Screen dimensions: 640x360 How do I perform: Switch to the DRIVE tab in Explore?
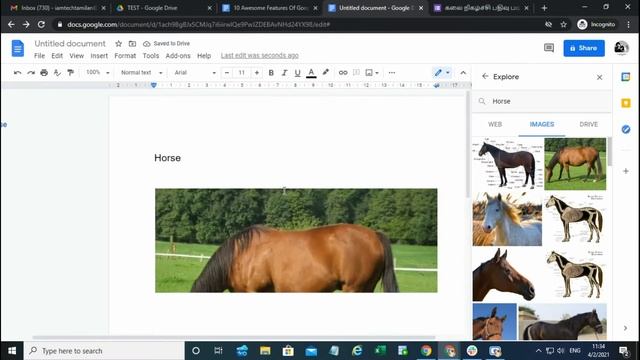[589, 124]
